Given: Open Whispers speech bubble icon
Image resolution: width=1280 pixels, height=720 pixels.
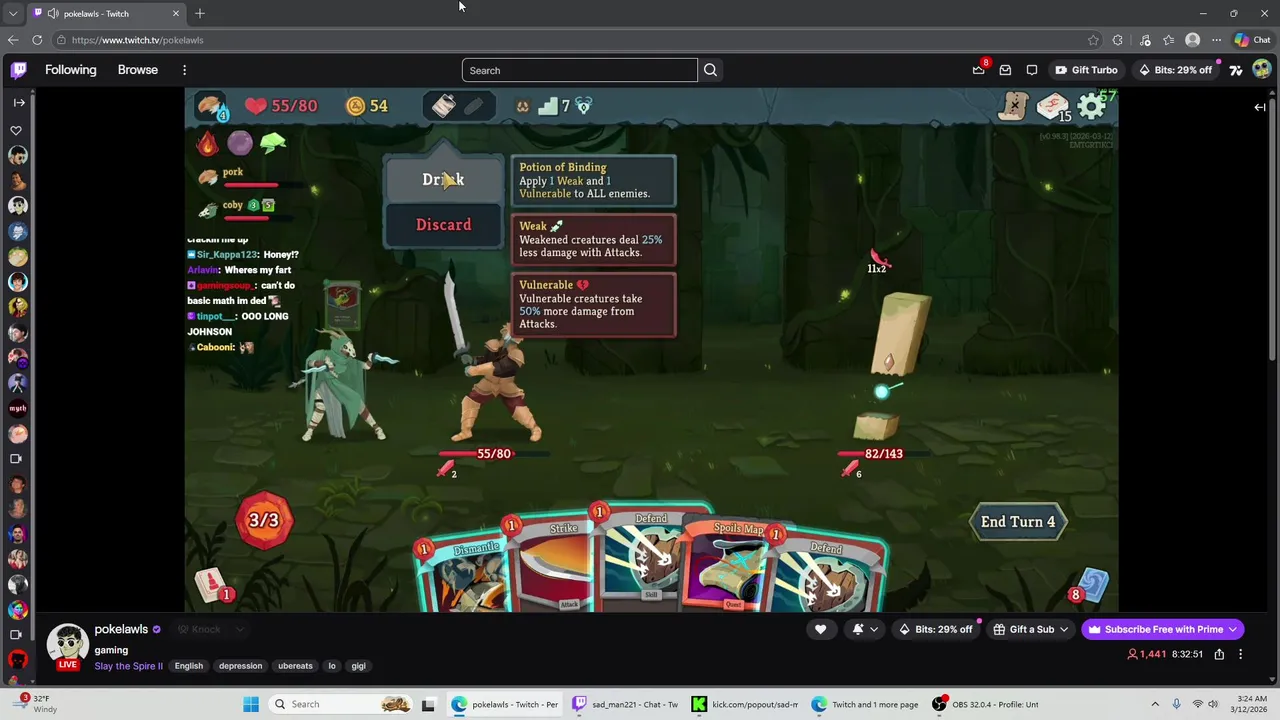Looking at the screenshot, I should pyautogui.click(x=1032, y=70).
